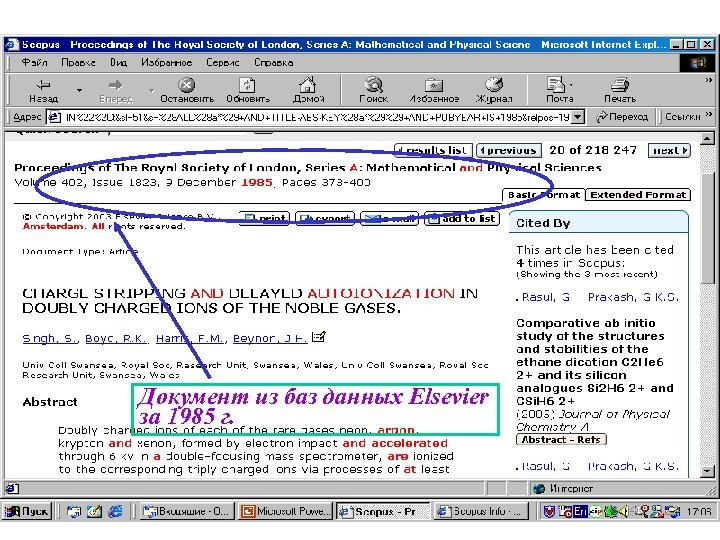Print page with Печать icon
Image resolution: width=720 pixels, height=540 pixels.
(620, 90)
